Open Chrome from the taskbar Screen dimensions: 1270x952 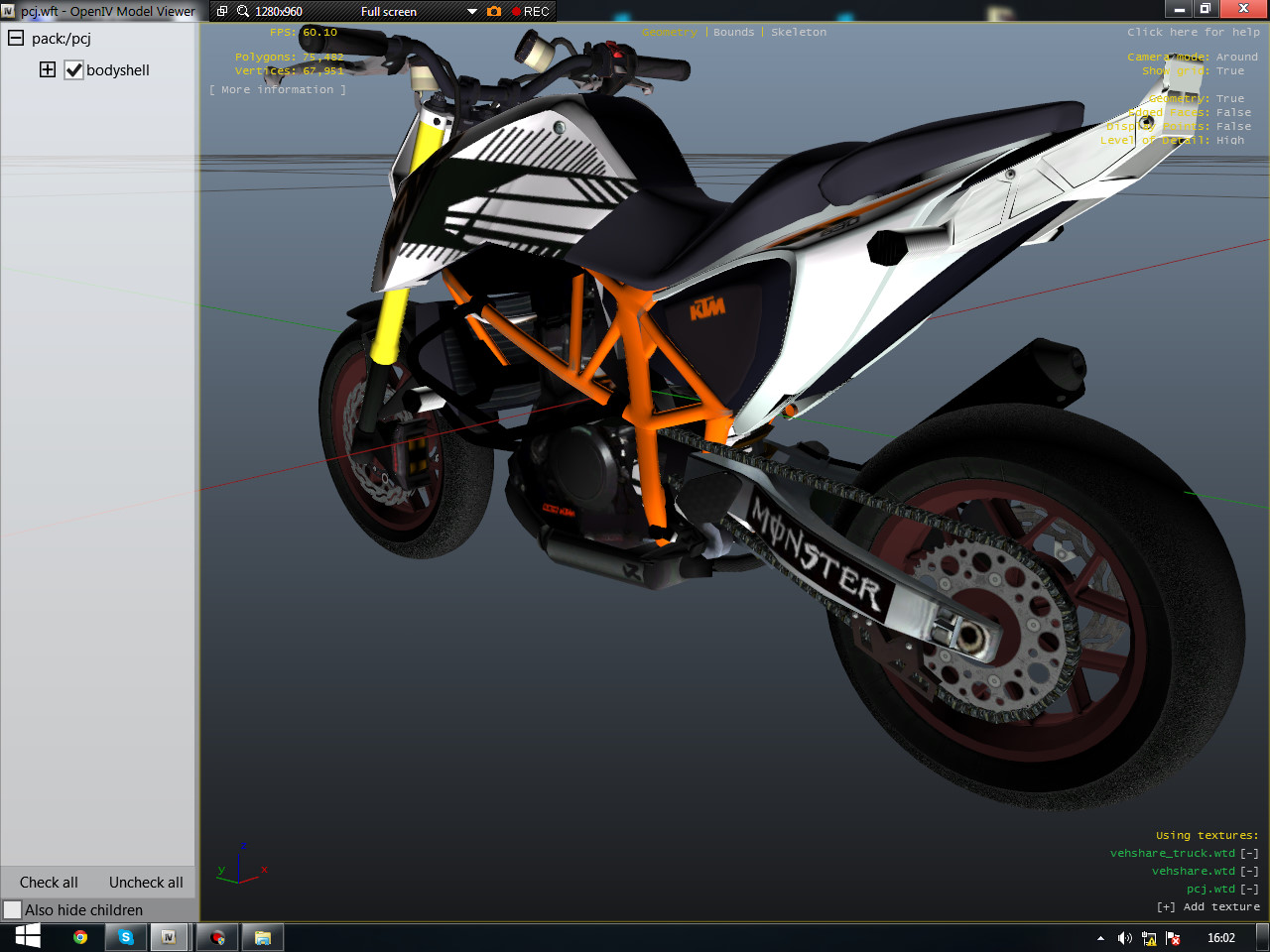(80, 937)
